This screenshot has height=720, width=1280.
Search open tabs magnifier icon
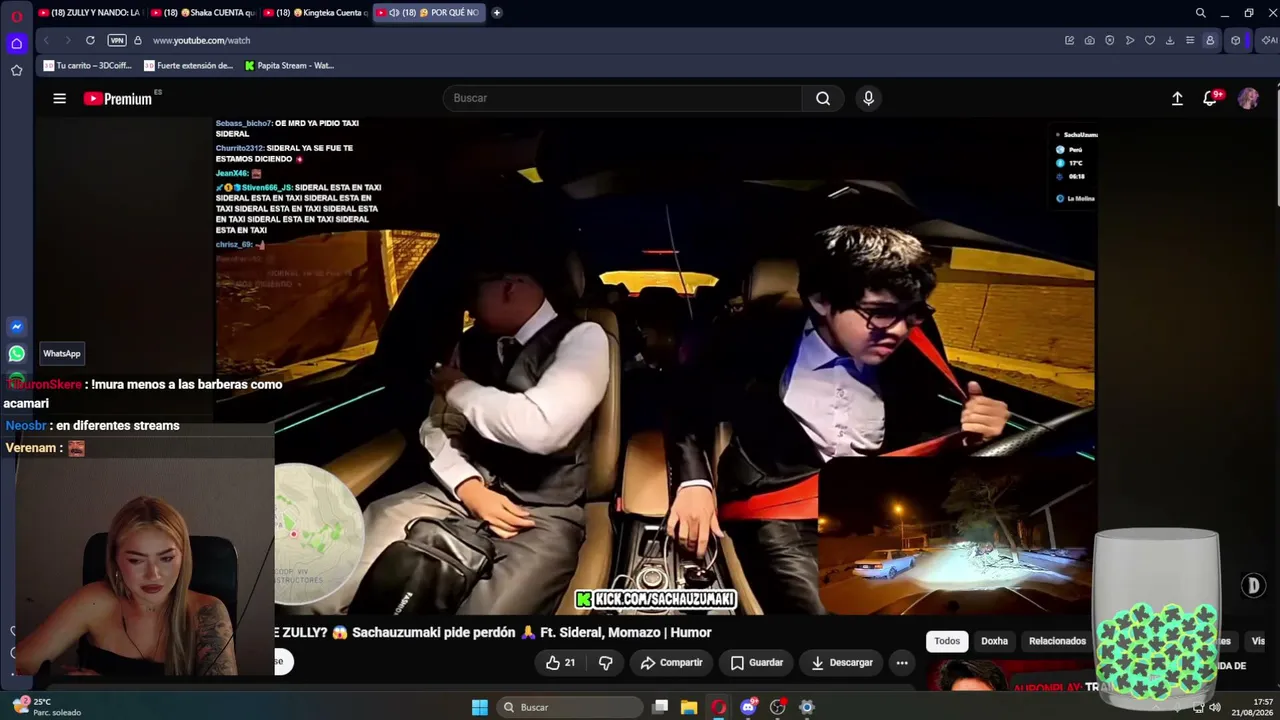[x=1200, y=13]
